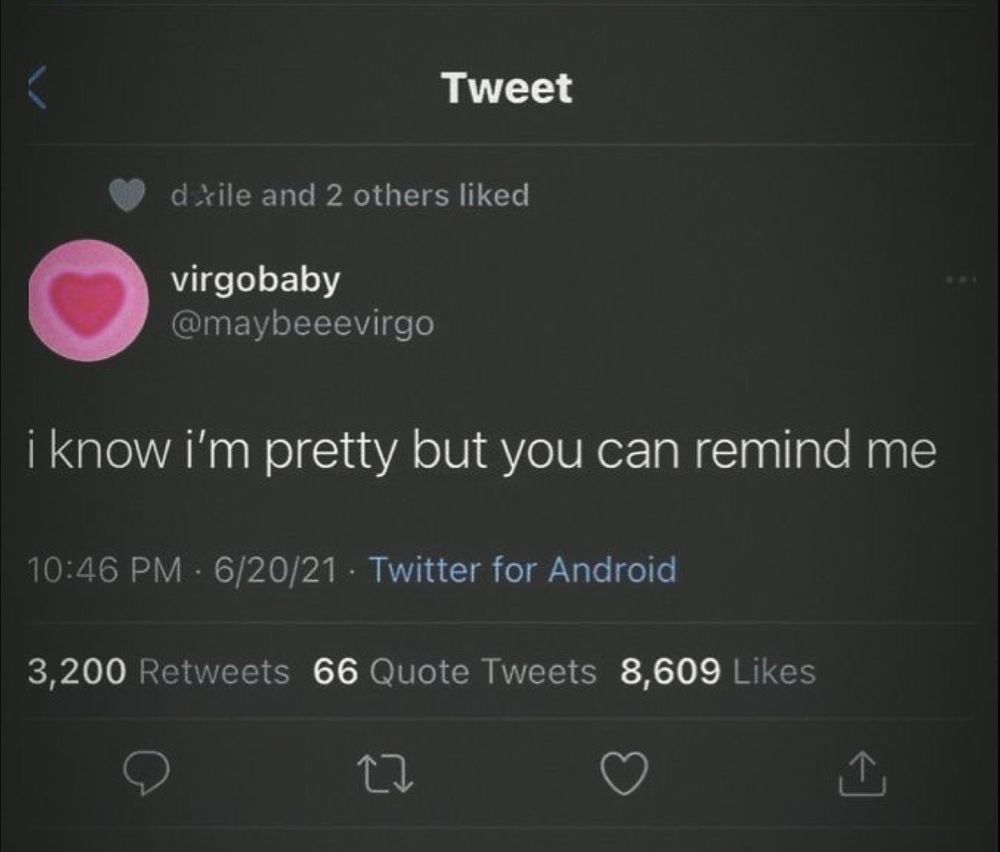View the 66 Quote Tweets list
Screen dimensions: 1000x852
coord(455,672)
